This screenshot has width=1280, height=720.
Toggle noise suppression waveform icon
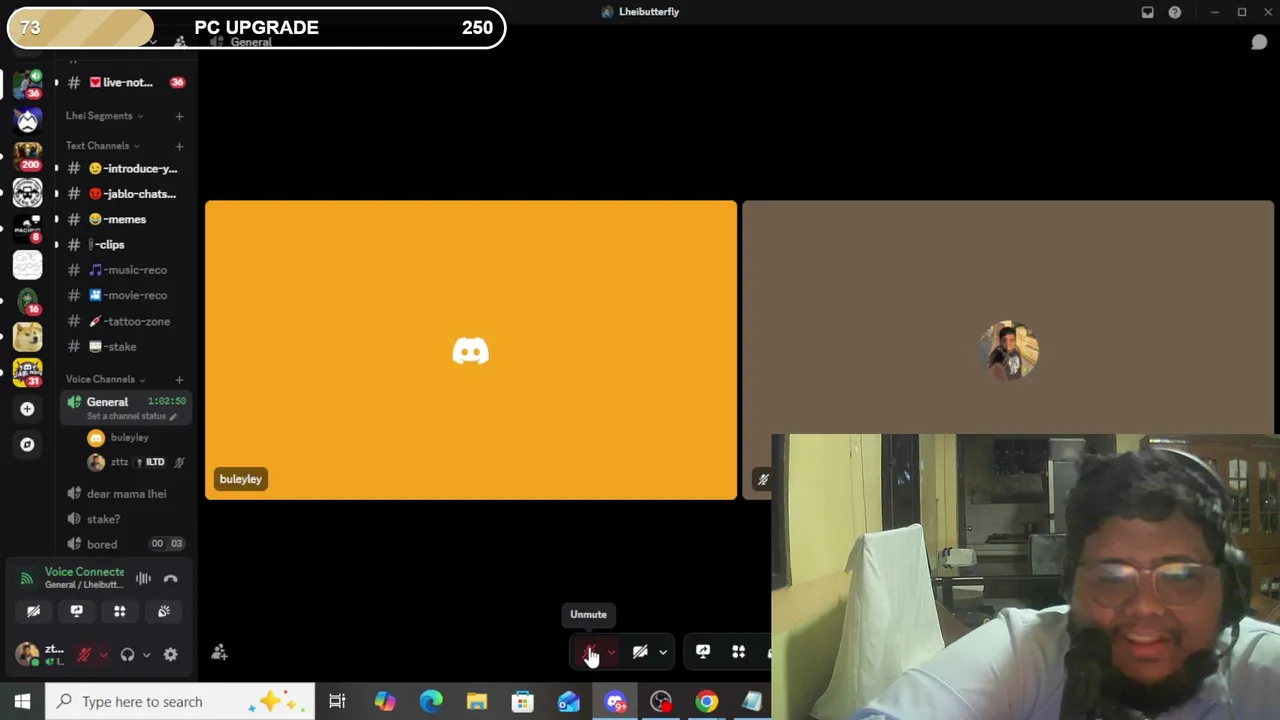coord(143,579)
